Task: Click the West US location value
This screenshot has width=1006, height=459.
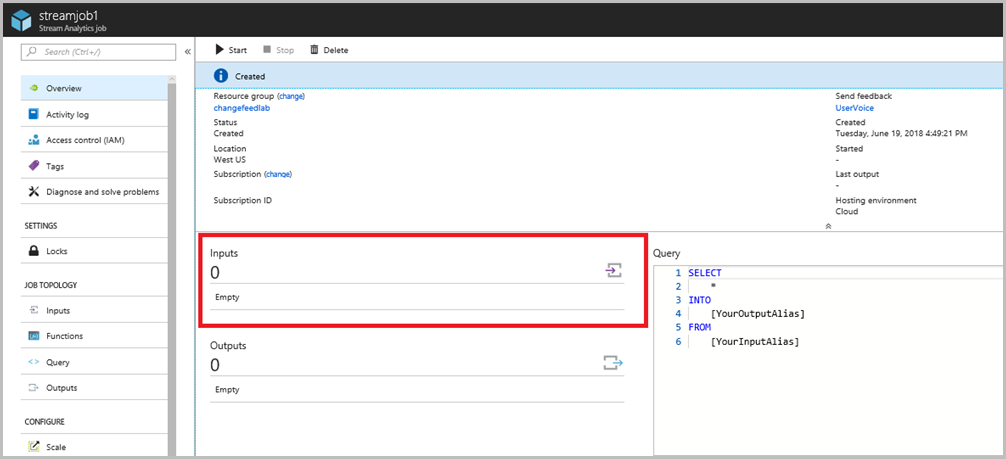Action: pos(230,160)
